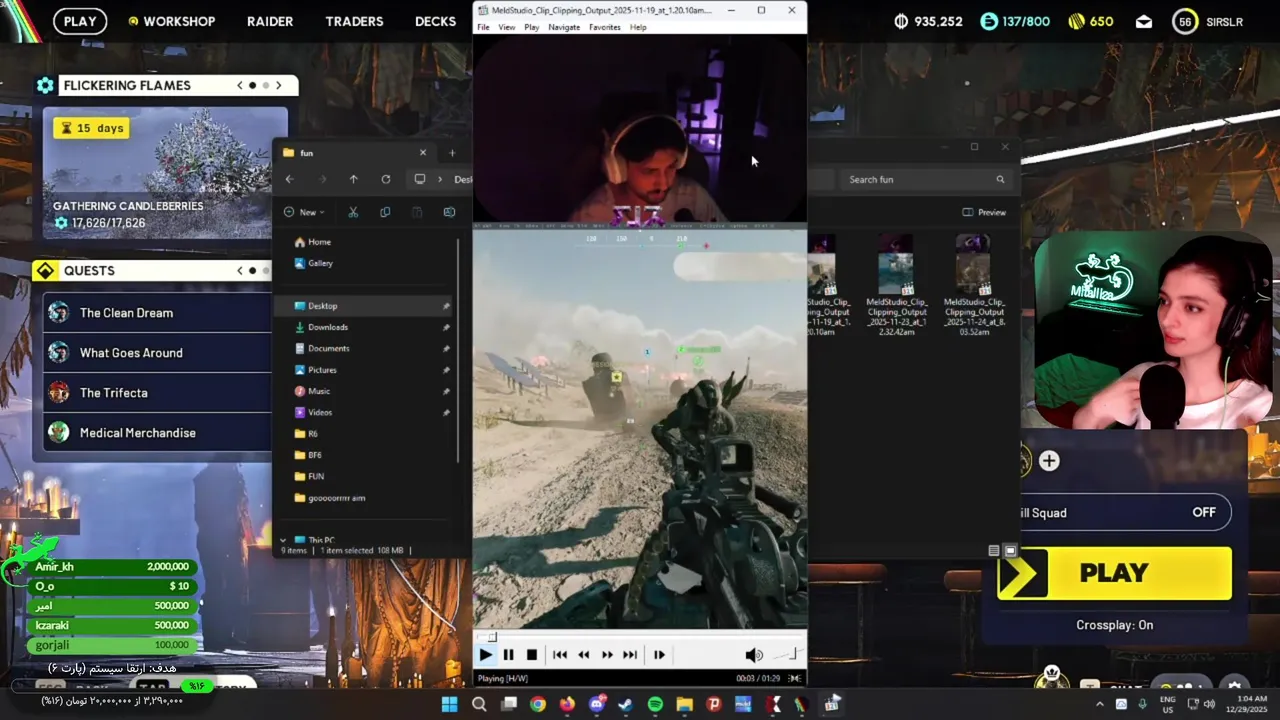Open the Play menu in the media player
This screenshot has height=720, width=1280.
pos(532,27)
